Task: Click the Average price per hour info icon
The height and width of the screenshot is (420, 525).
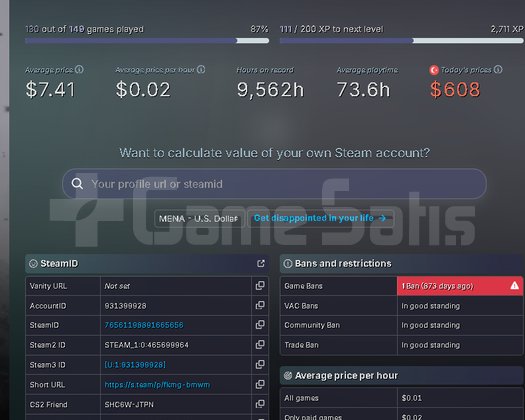Action: pos(201,69)
